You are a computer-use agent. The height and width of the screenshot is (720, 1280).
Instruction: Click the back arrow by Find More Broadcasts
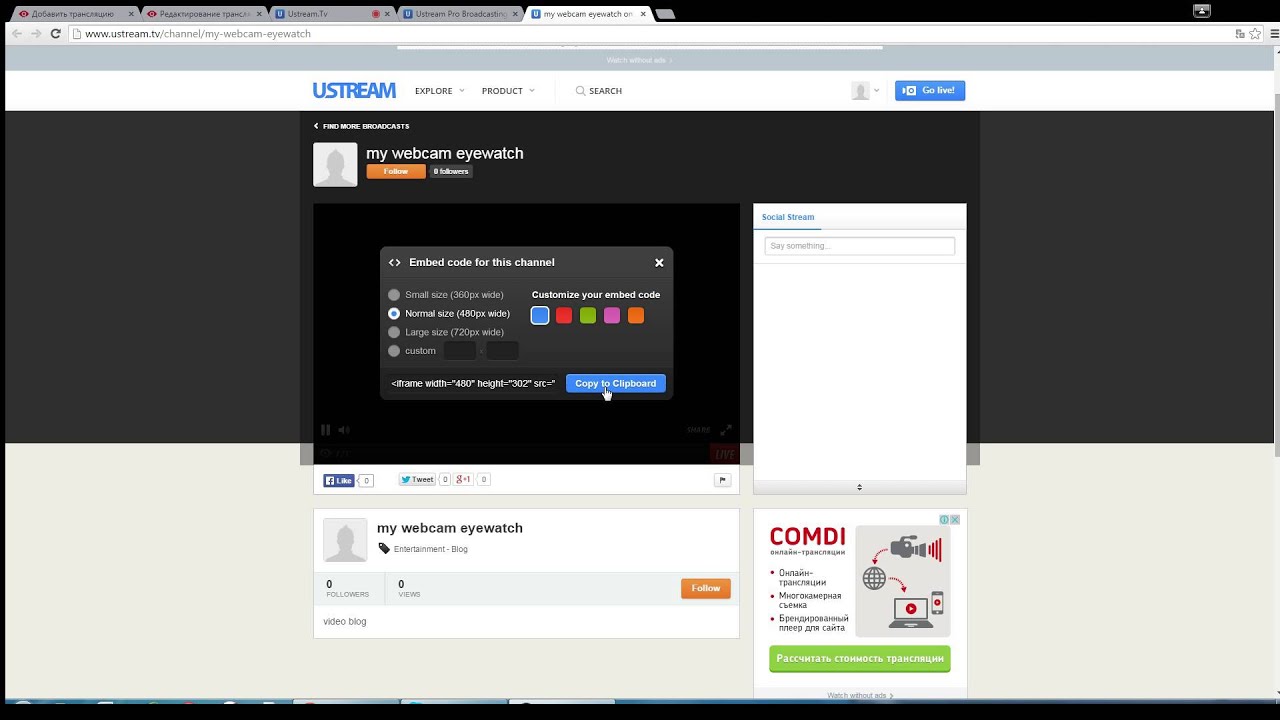[316, 126]
